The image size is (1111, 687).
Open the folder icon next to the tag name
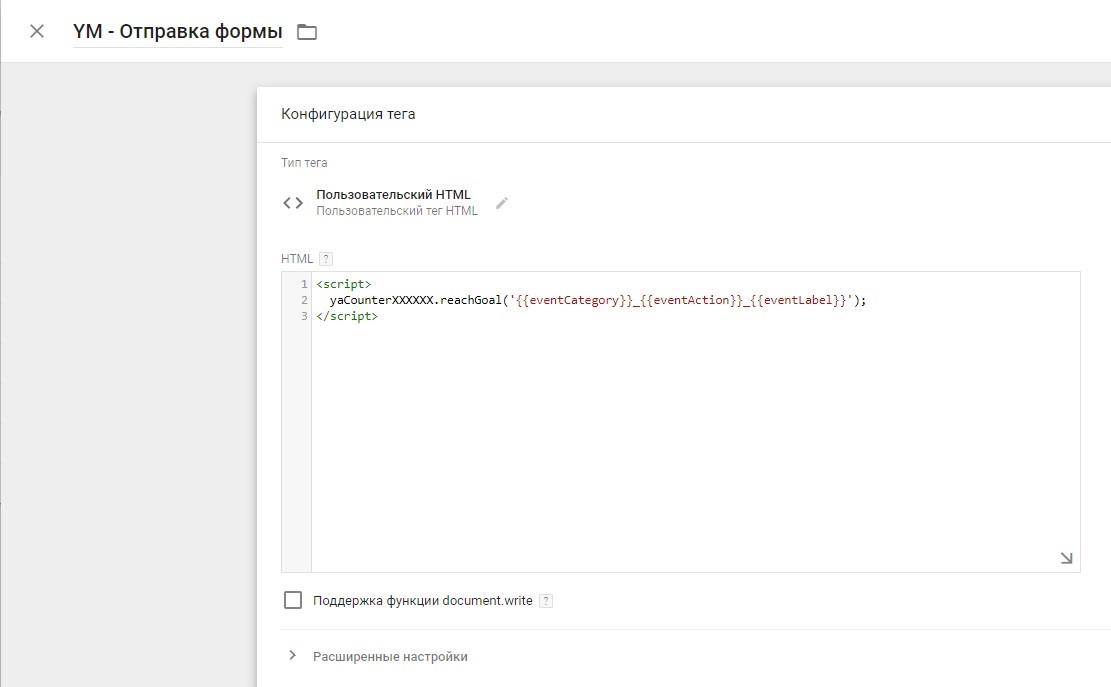(x=307, y=32)
